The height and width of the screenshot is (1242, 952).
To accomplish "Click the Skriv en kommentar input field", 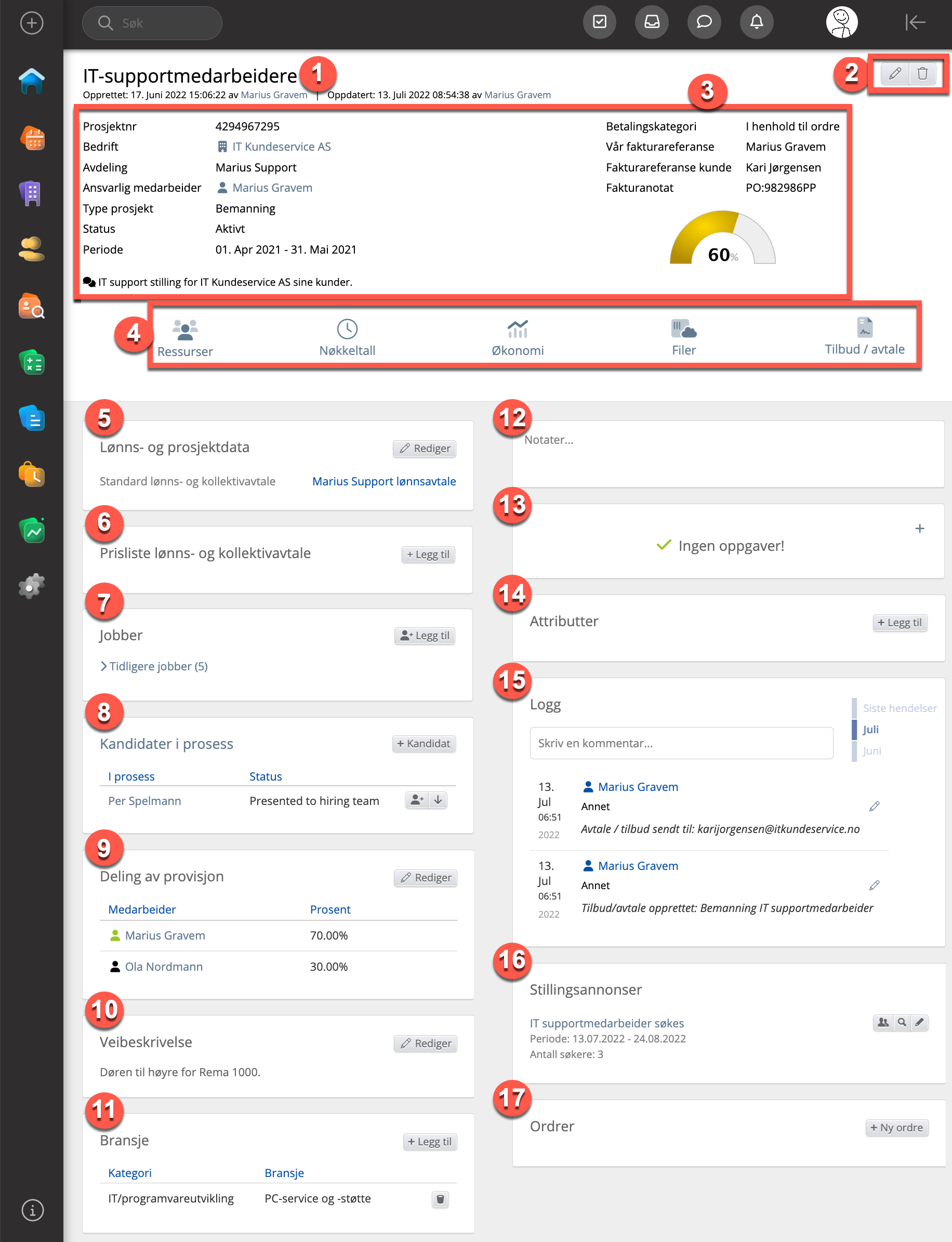I will point(681,743).
